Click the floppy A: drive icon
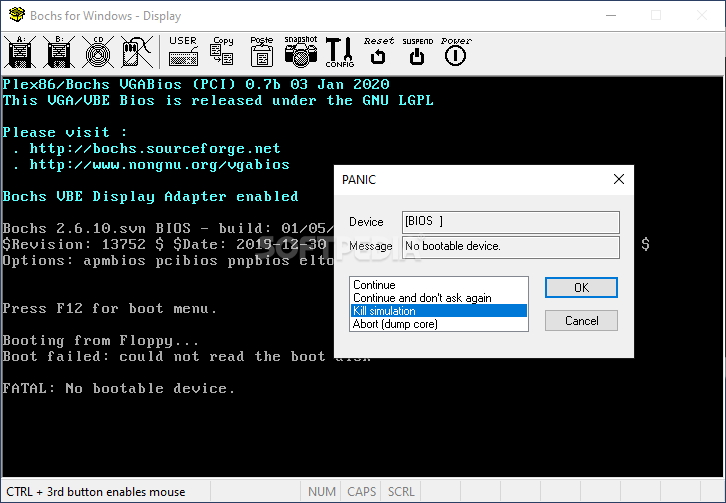 [x=20, y=52]
